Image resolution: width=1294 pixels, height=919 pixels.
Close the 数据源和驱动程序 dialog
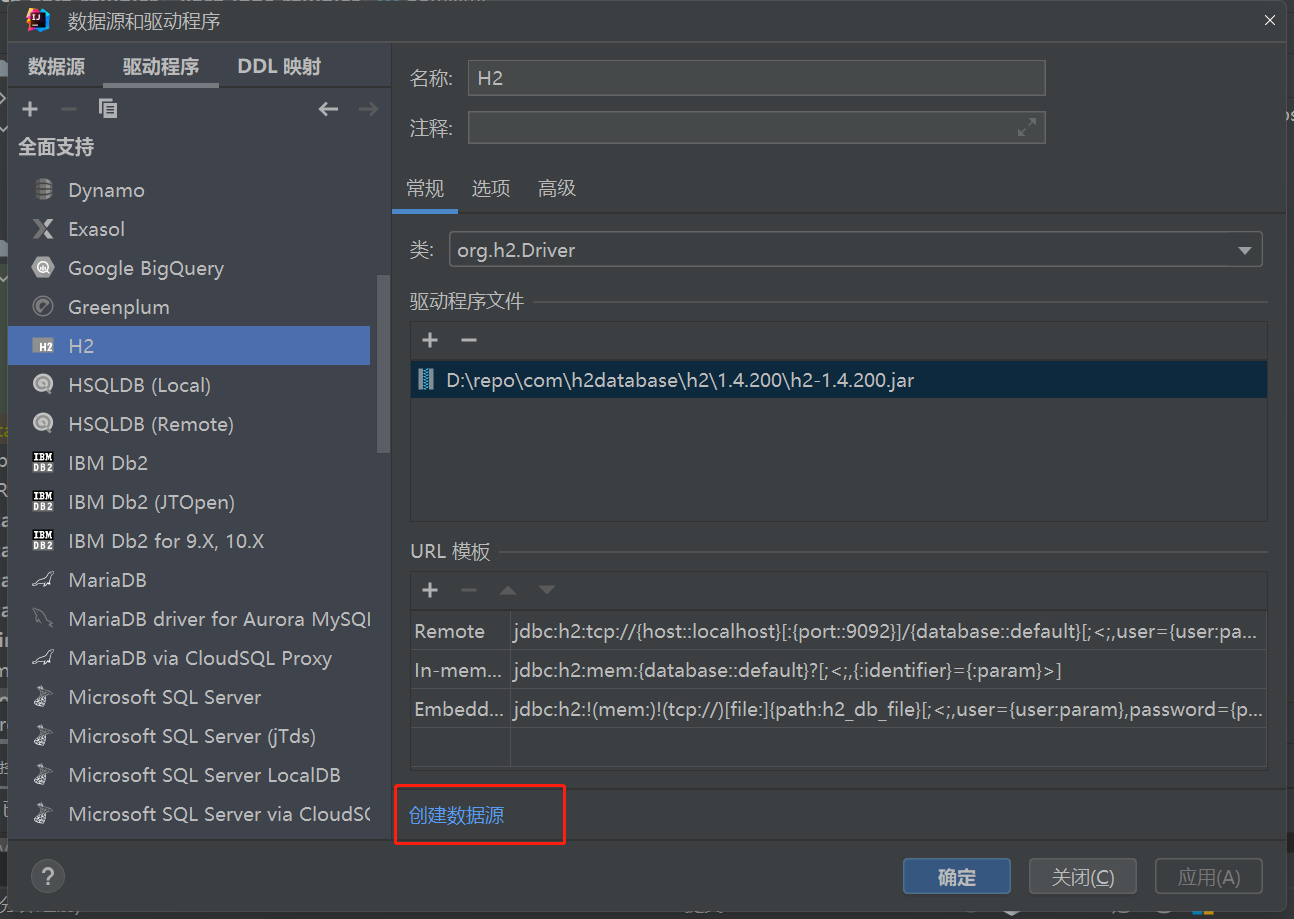coord(1270,20)
